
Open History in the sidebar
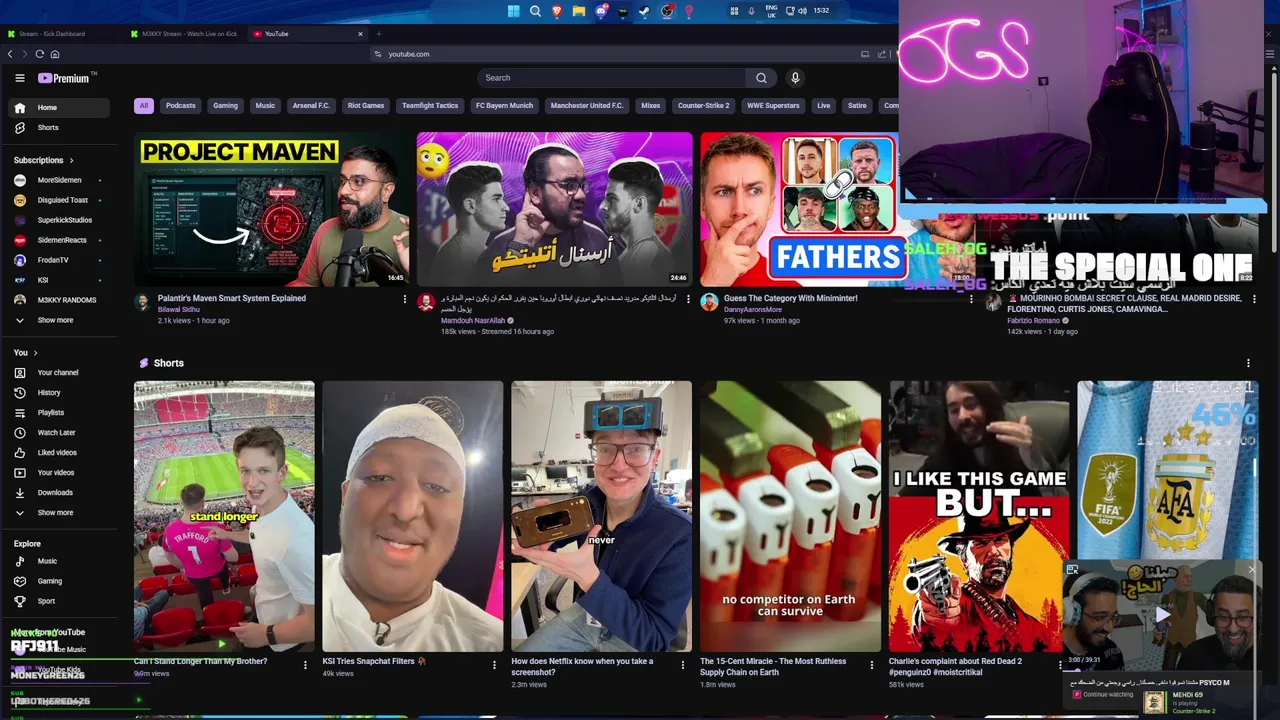point(60,393)
